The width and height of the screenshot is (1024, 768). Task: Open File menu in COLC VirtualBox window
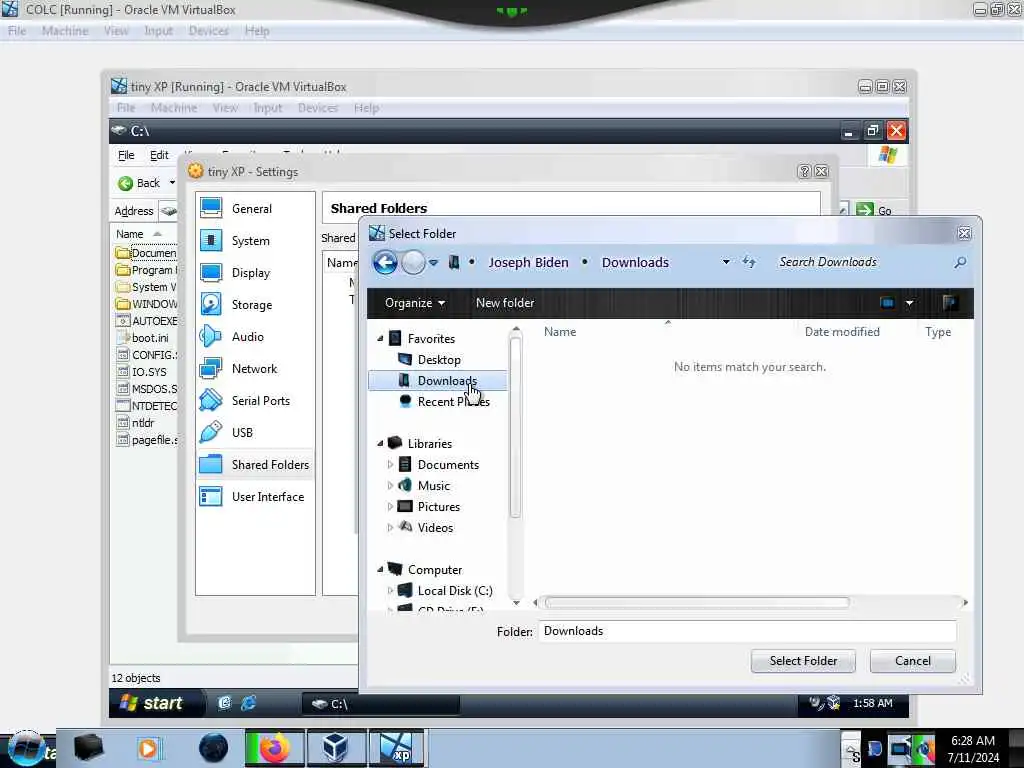pyautogui.click(x=17, y=31)
